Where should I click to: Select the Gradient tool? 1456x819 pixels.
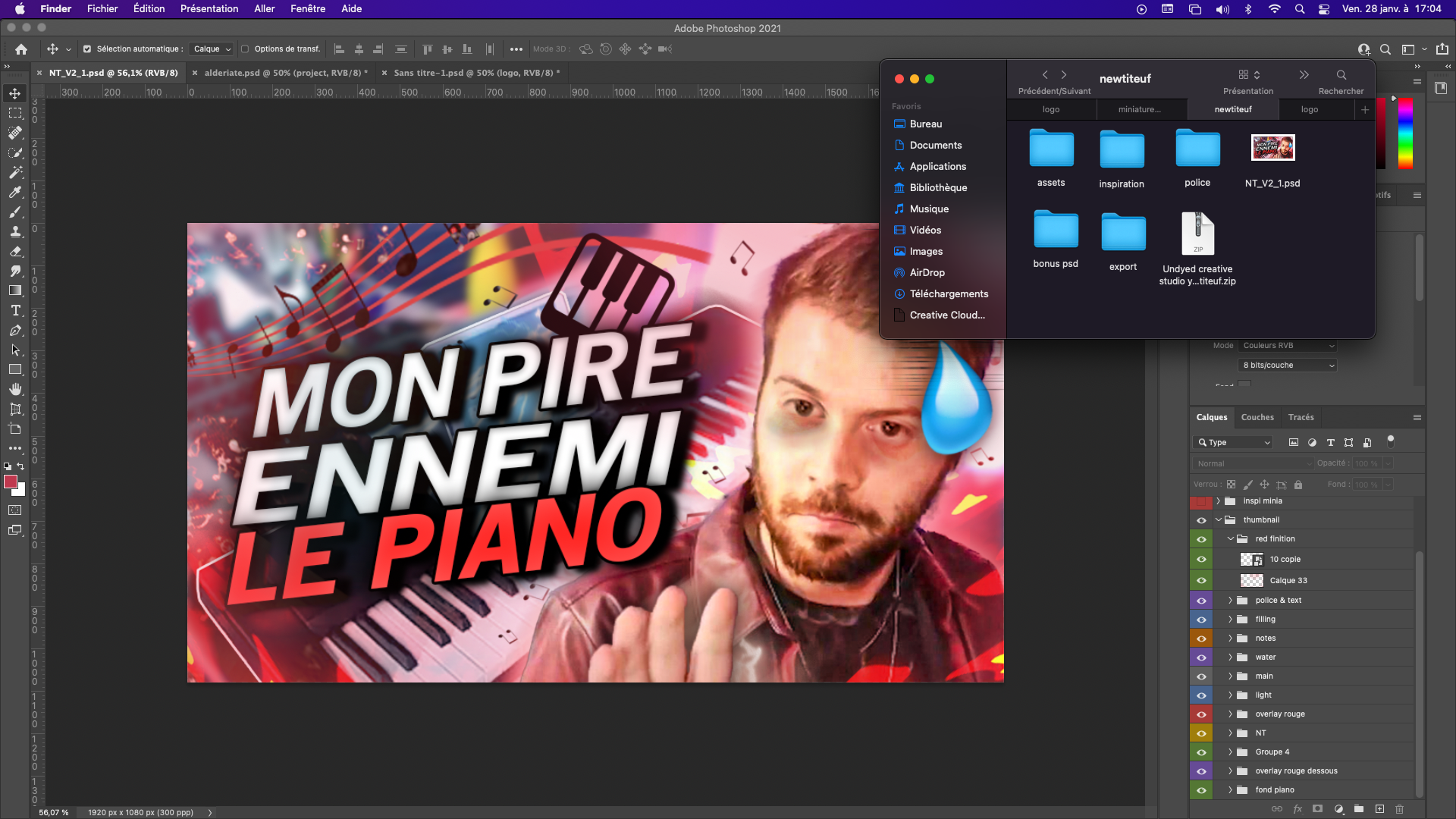pyautogui.click(x=15, y=290)
